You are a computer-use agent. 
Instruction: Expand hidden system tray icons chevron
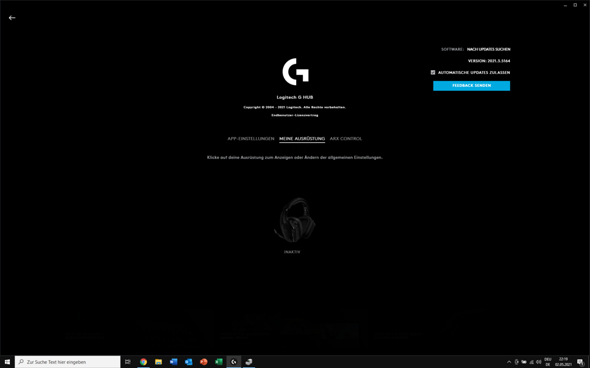click(509, 362)
